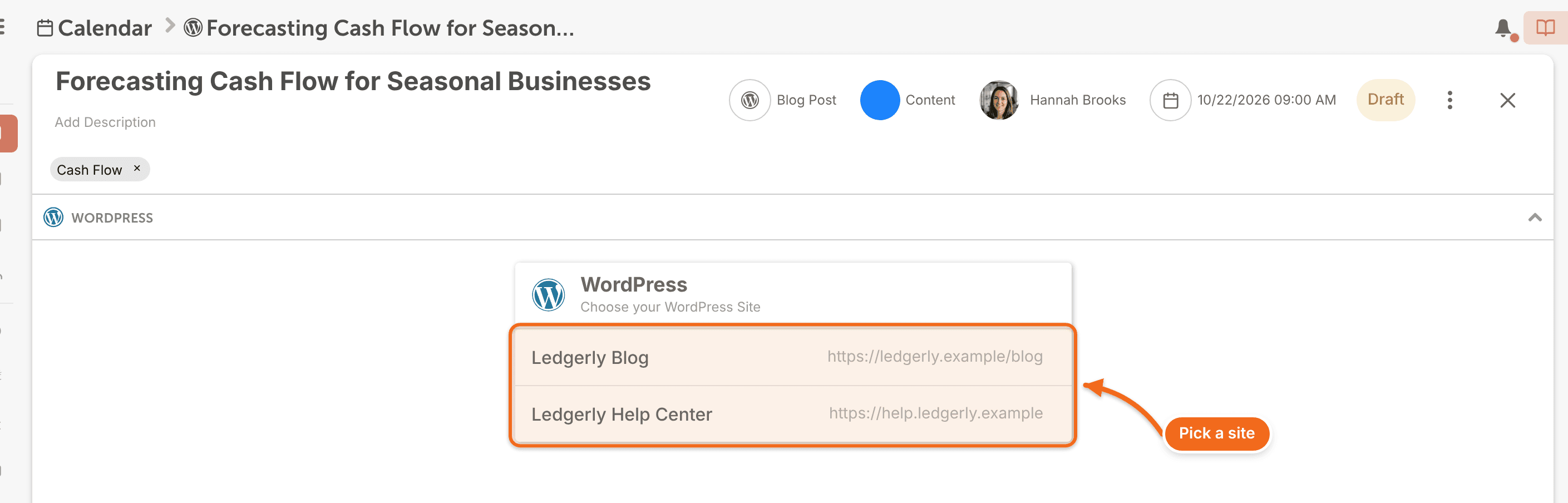
Task: Open the three-dot more options menu
Action: [x=1449, y=100]
